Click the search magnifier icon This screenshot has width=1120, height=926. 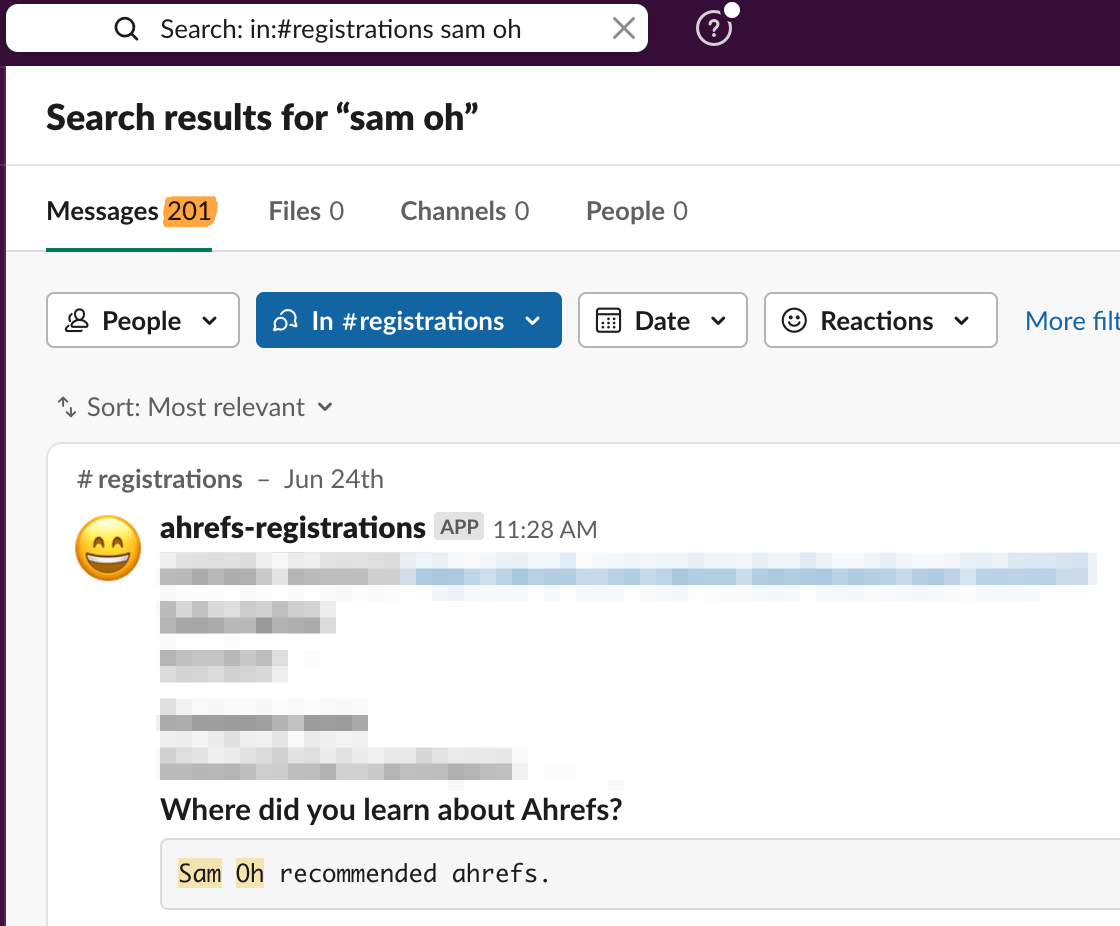tap(127, 29)
